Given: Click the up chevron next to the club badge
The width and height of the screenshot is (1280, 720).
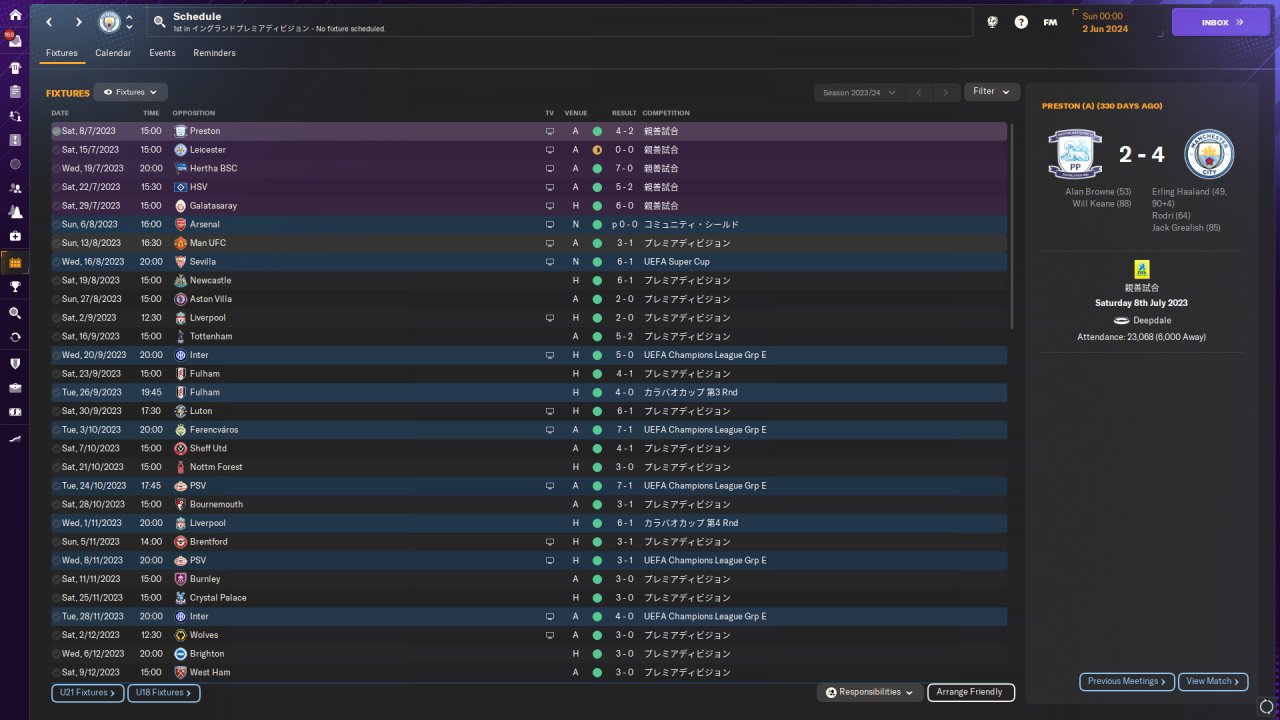Looking at the screenshot, I should tap(130, 16).
